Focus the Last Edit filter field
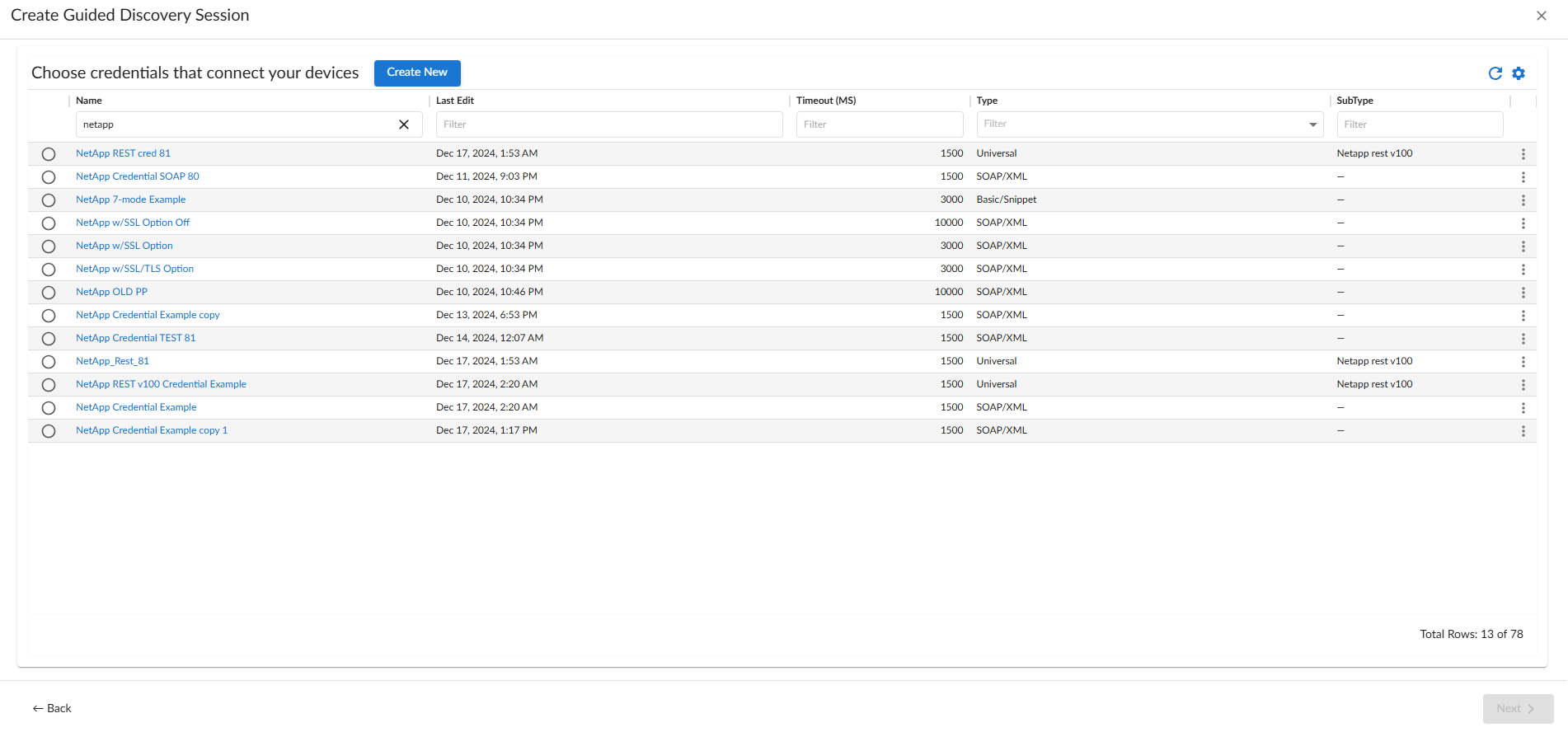Viewport: 1568px width, 732px height. point(609,124)
